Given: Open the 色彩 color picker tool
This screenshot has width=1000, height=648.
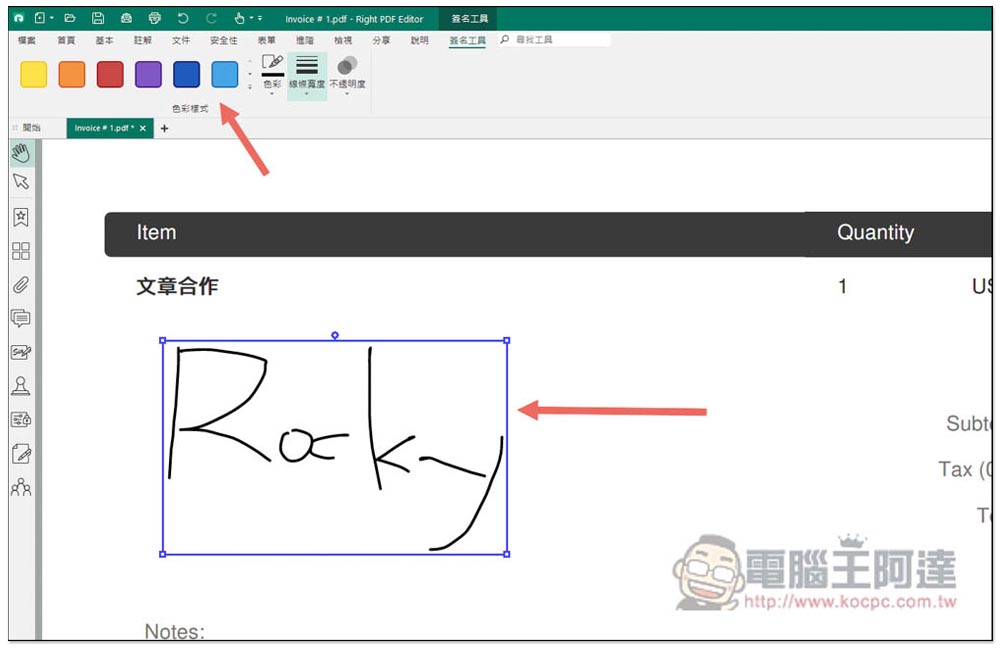Looking at the screenshot, I should 272,73.
